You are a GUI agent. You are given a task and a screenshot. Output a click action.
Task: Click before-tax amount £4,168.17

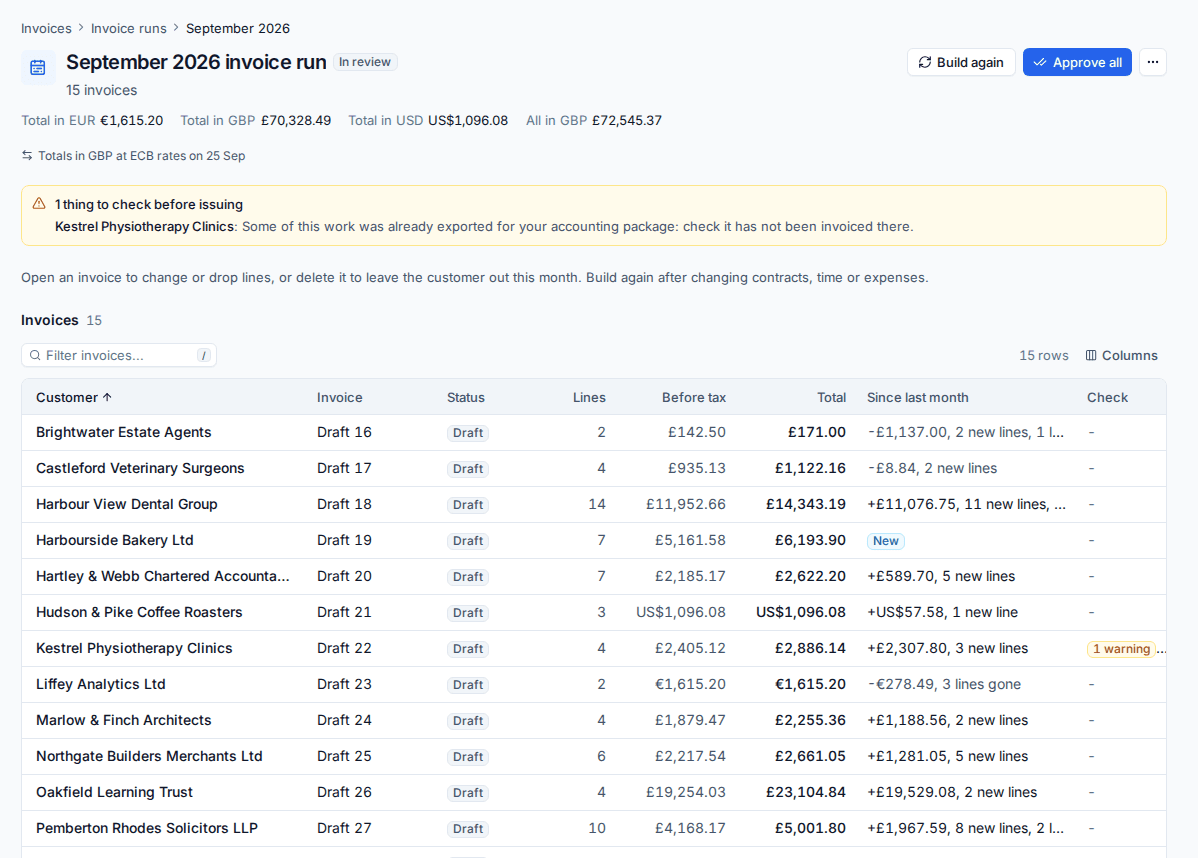coord(690,827)
